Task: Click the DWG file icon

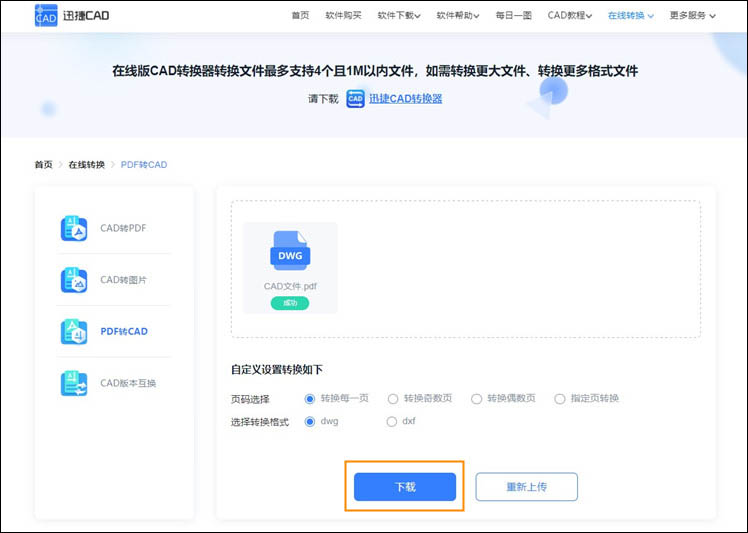Action: tap(290, 251)
